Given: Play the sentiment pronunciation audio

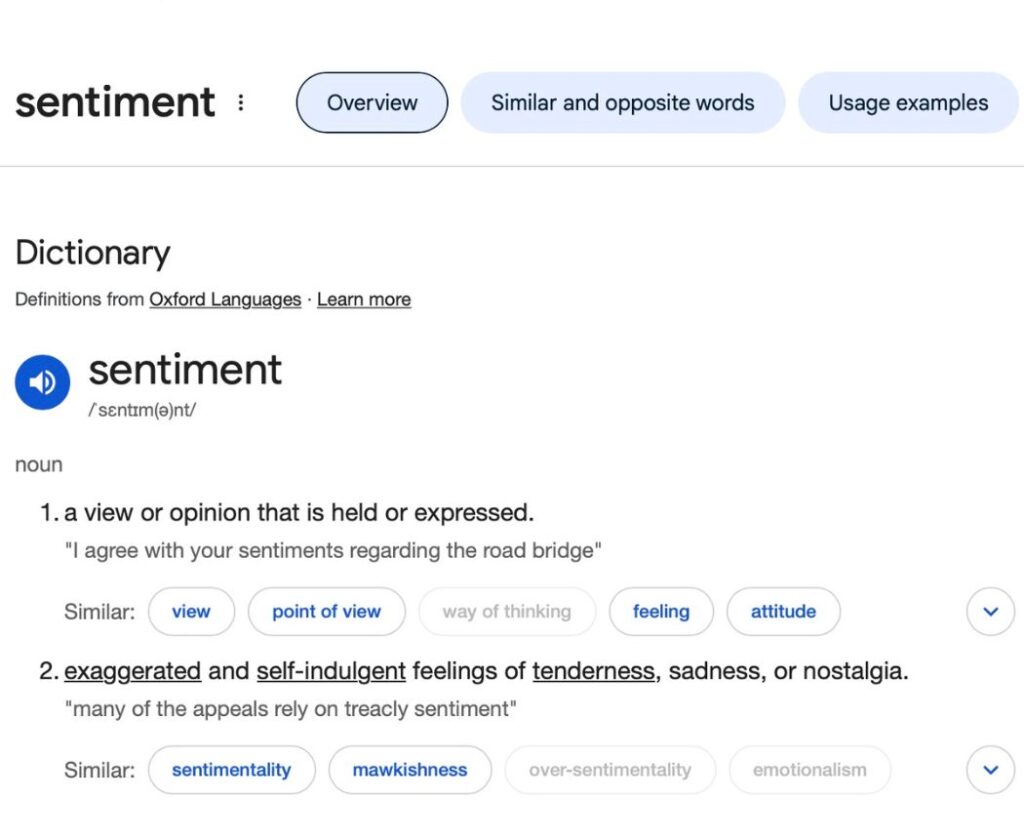Looking at the screenshot, I should tap(42, 382).
